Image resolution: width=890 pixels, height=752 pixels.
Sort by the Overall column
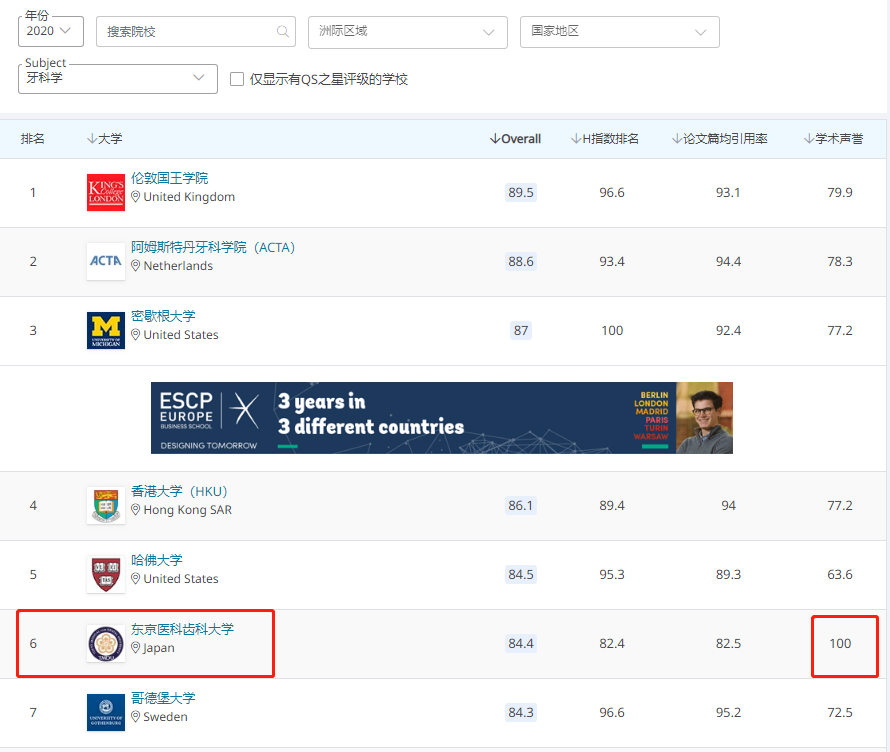click(x=515, y=139)
